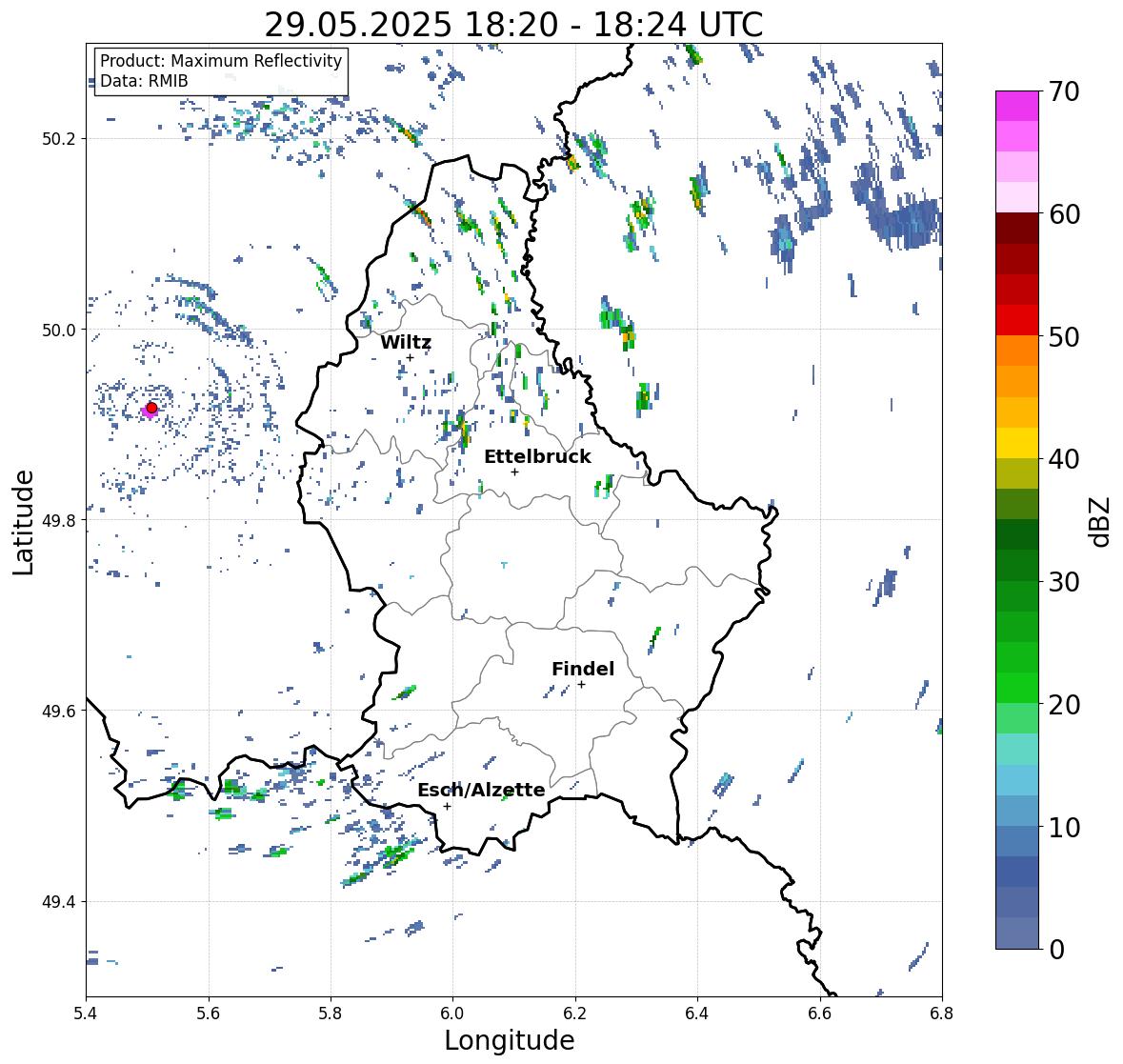Click the longitude tick label 6.4
Viewport: 1123px width, 1064px height.
[x=697, y=1014]
